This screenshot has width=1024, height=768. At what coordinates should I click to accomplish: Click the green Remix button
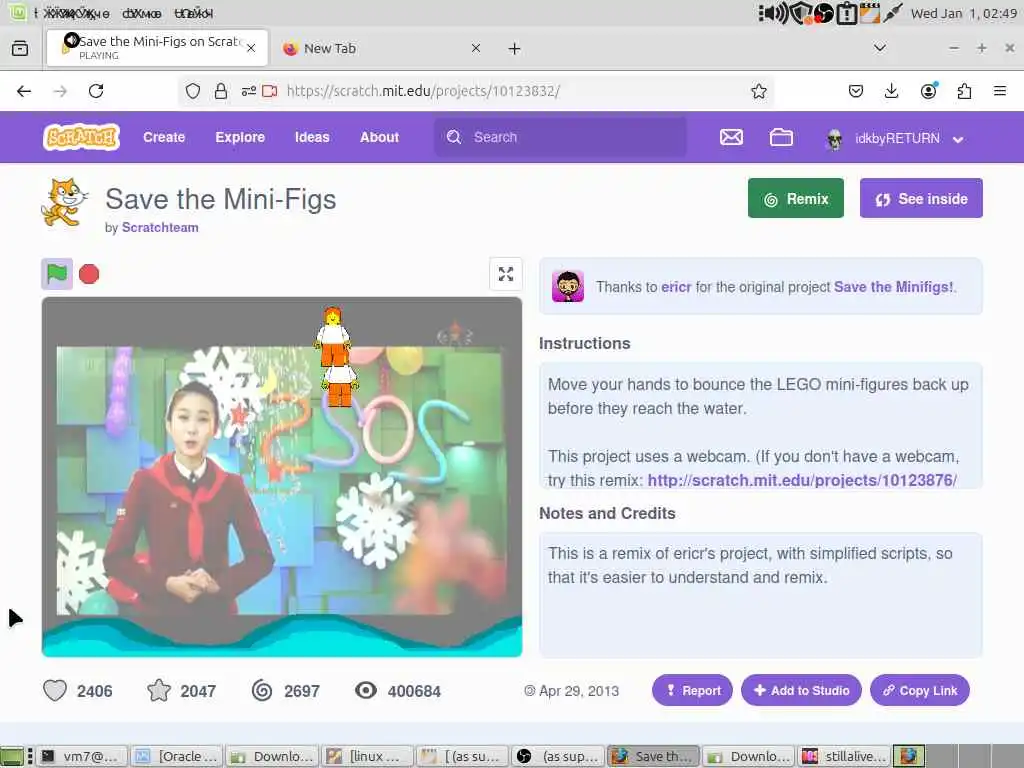pos(795,199)
